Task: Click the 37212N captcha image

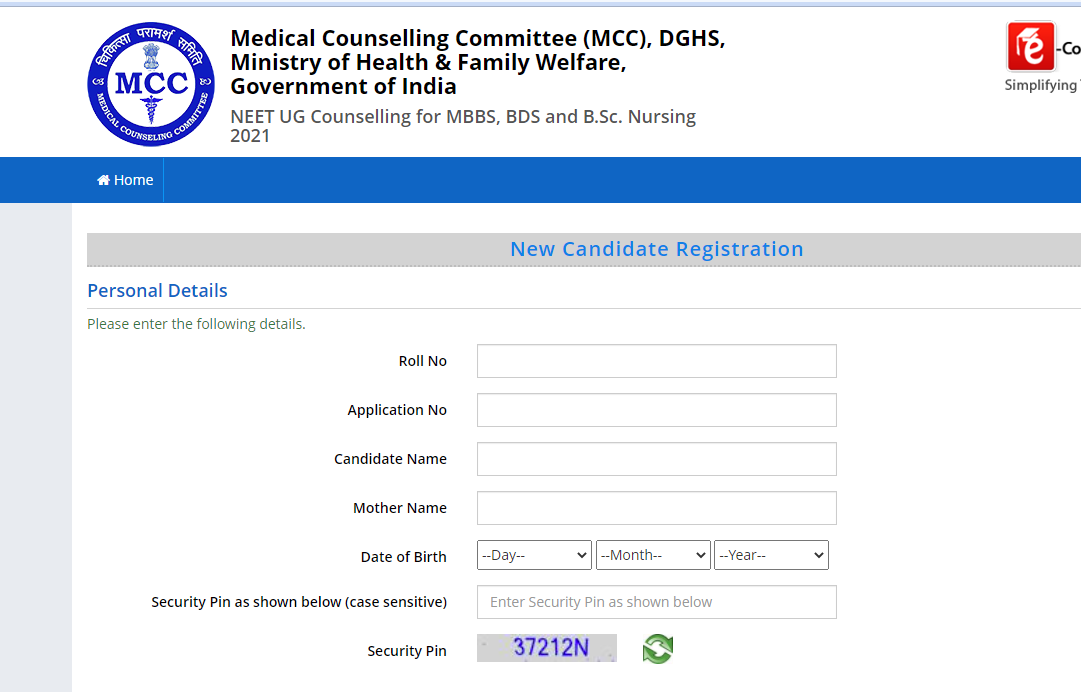Action: pos(547,648)
